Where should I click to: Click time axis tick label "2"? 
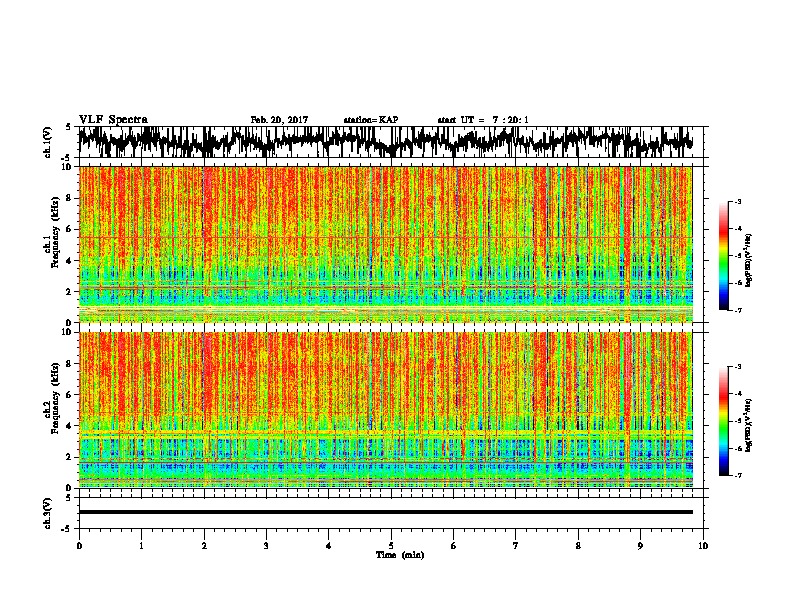tap(204, 545)
